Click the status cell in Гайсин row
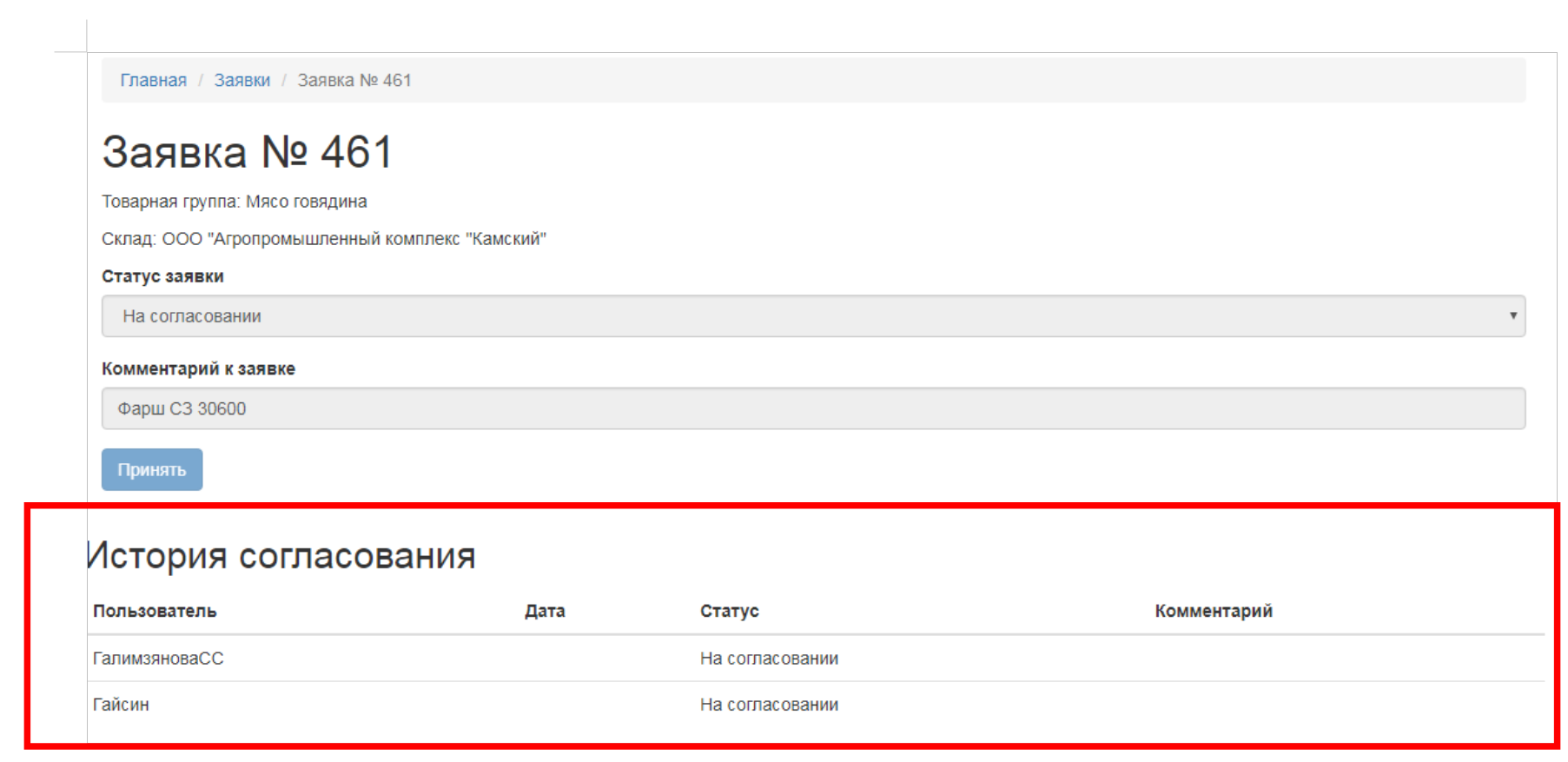Image resolution: width=1568 pixels, height=762 pixels. 769,705
